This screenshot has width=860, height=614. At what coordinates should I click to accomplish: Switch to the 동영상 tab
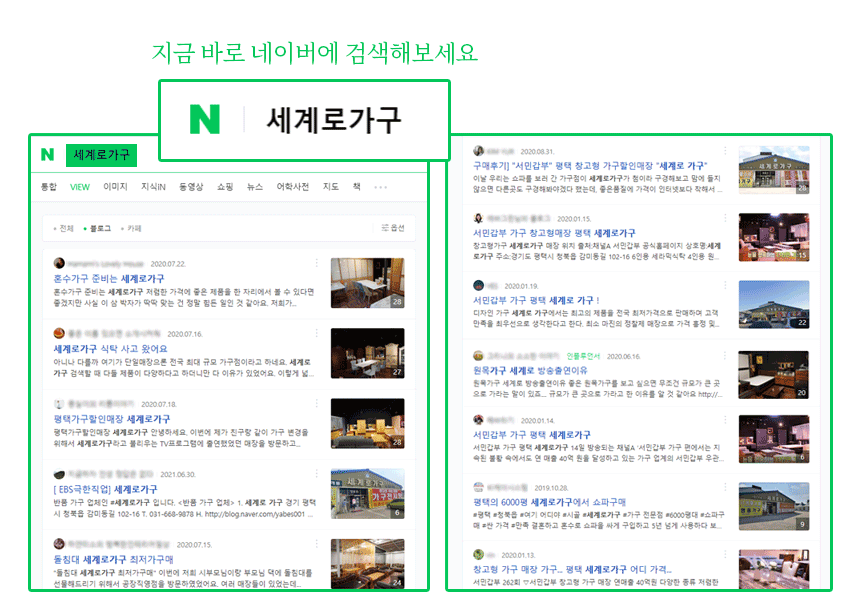(x=191, y=187)
